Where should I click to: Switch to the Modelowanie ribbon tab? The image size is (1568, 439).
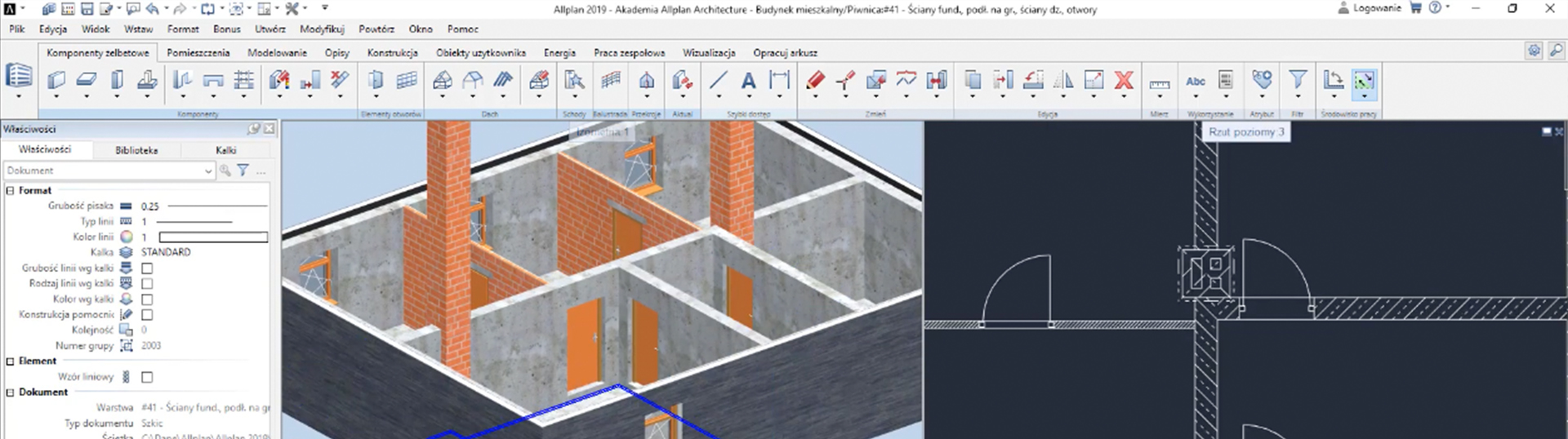(277, 52)
